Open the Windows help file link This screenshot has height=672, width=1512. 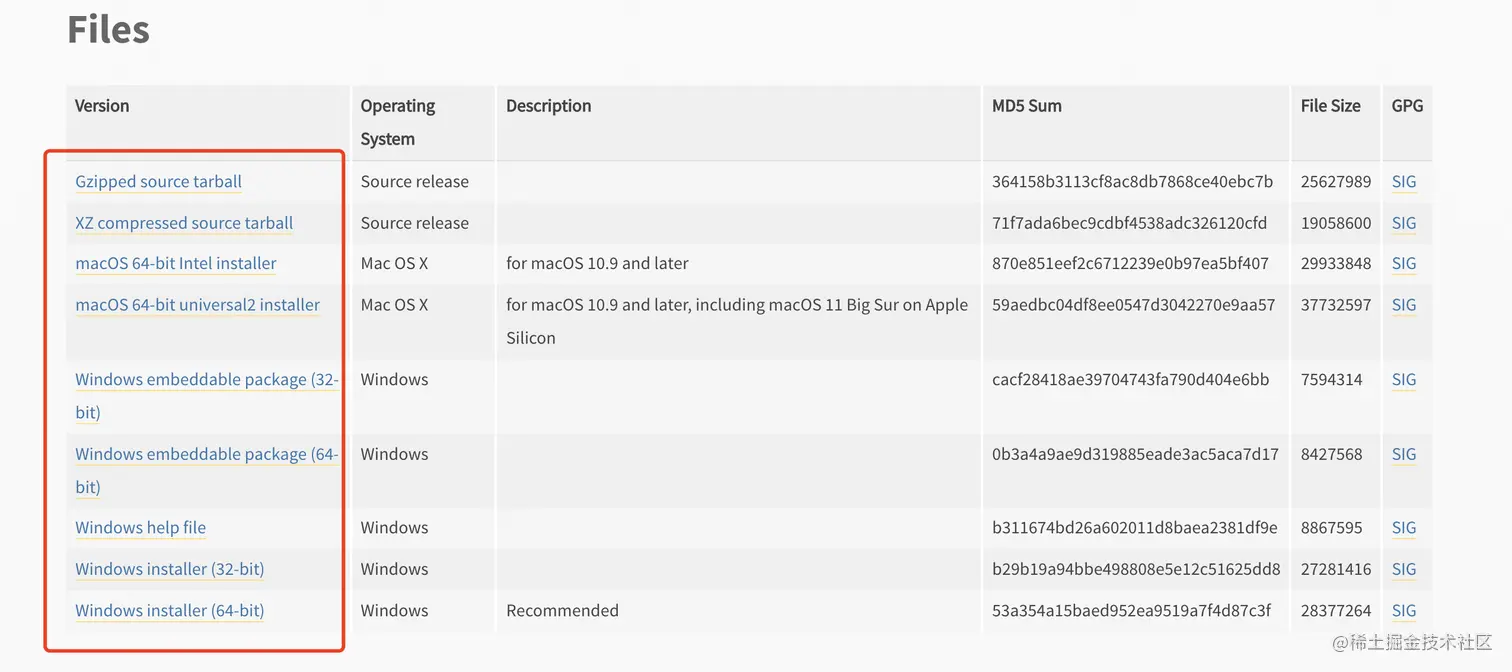pos(140,528)
